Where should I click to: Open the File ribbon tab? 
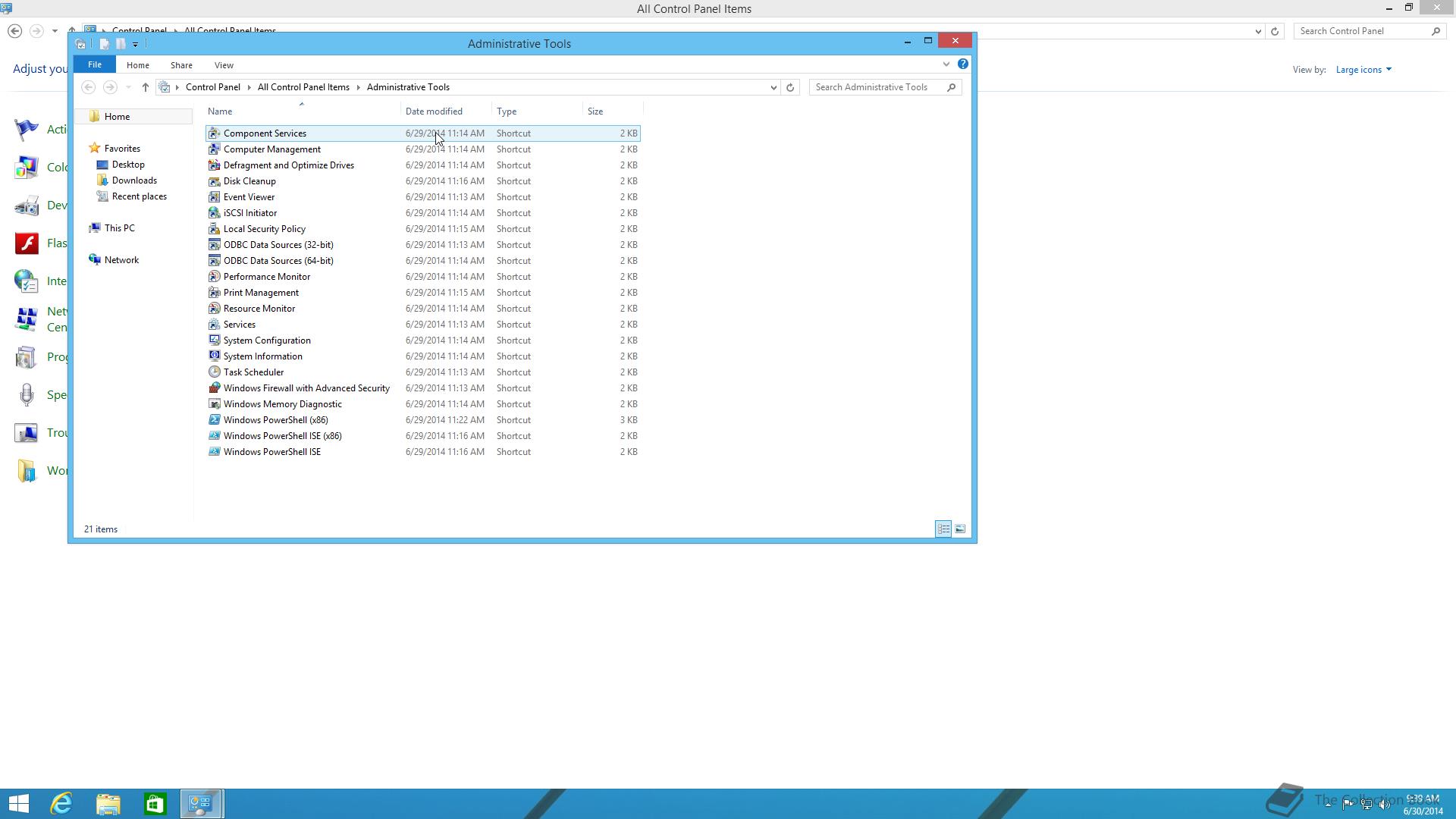(95, 65)
